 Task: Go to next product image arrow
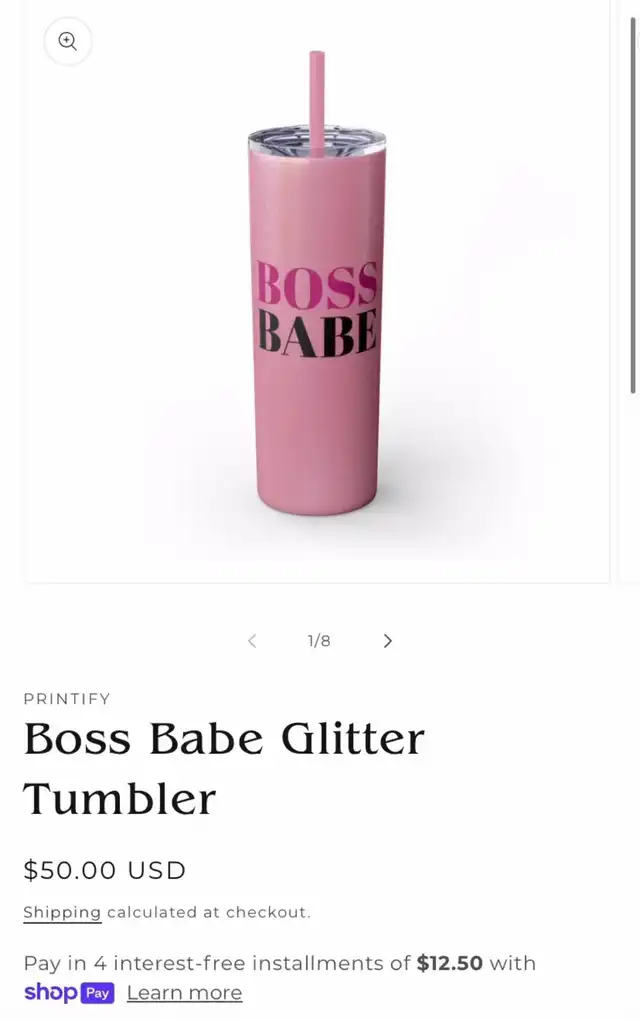pos(388,641)
